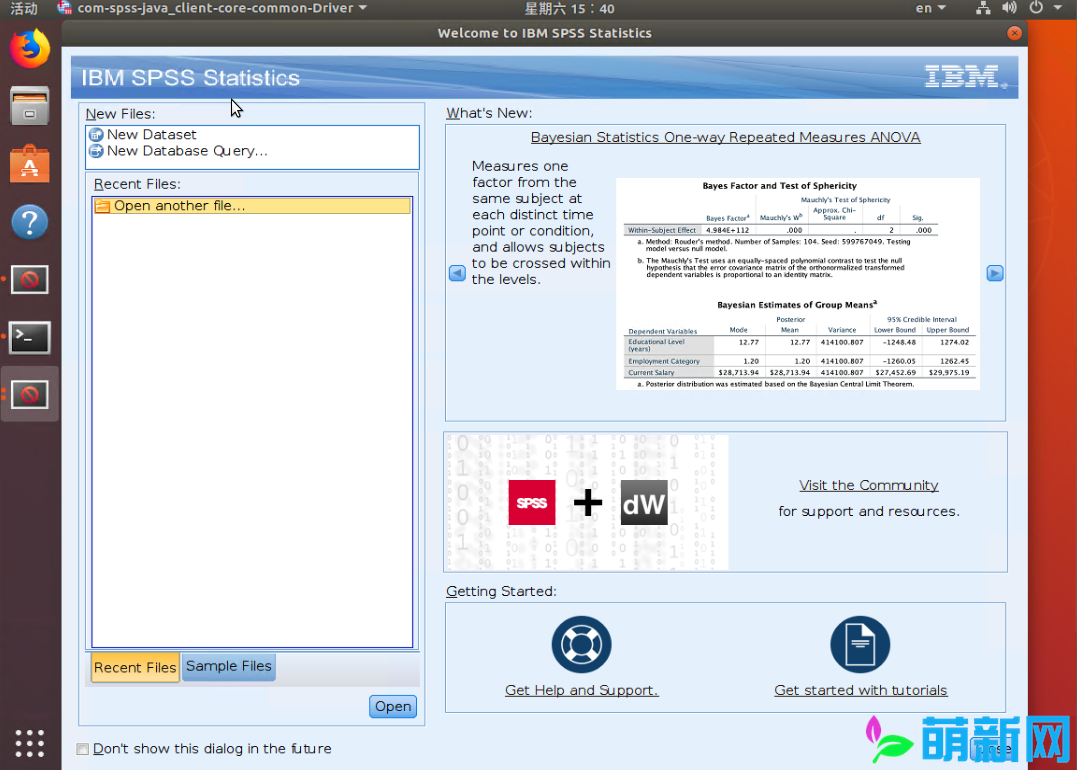
Task: Click the active SPSS dock icon below Terminal
Action: [x=30, y=394]
